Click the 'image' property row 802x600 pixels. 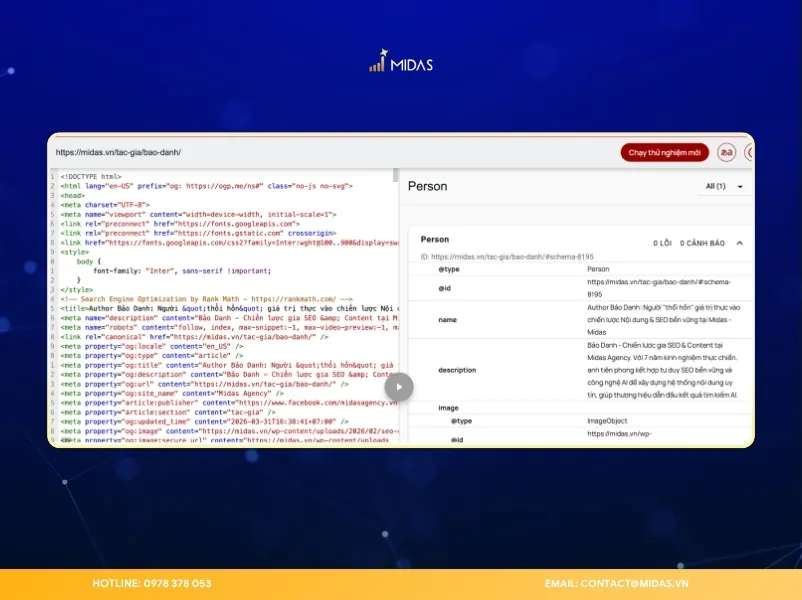pyautogui.click(x=580, y=408)
